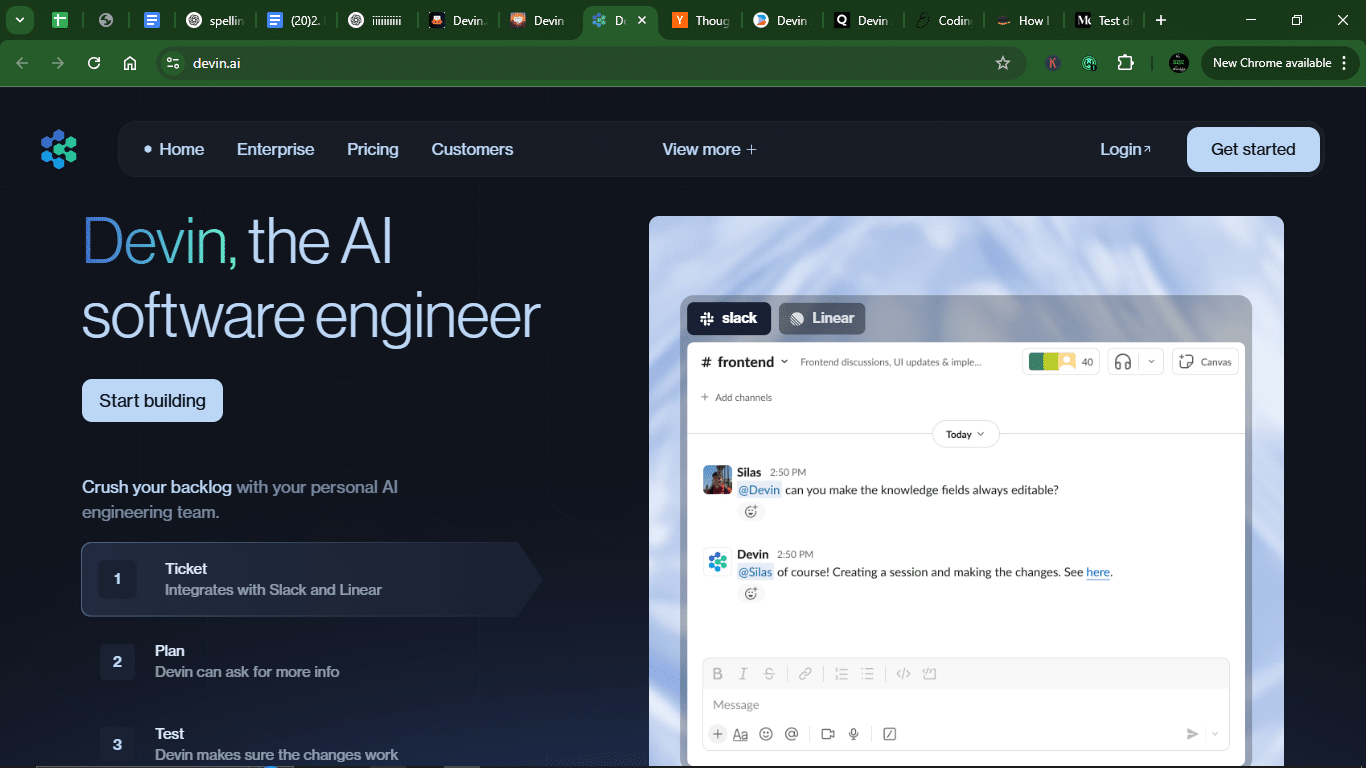Click the code block icon in composer
1366x768 pixels.
click(x=929, y=674)
